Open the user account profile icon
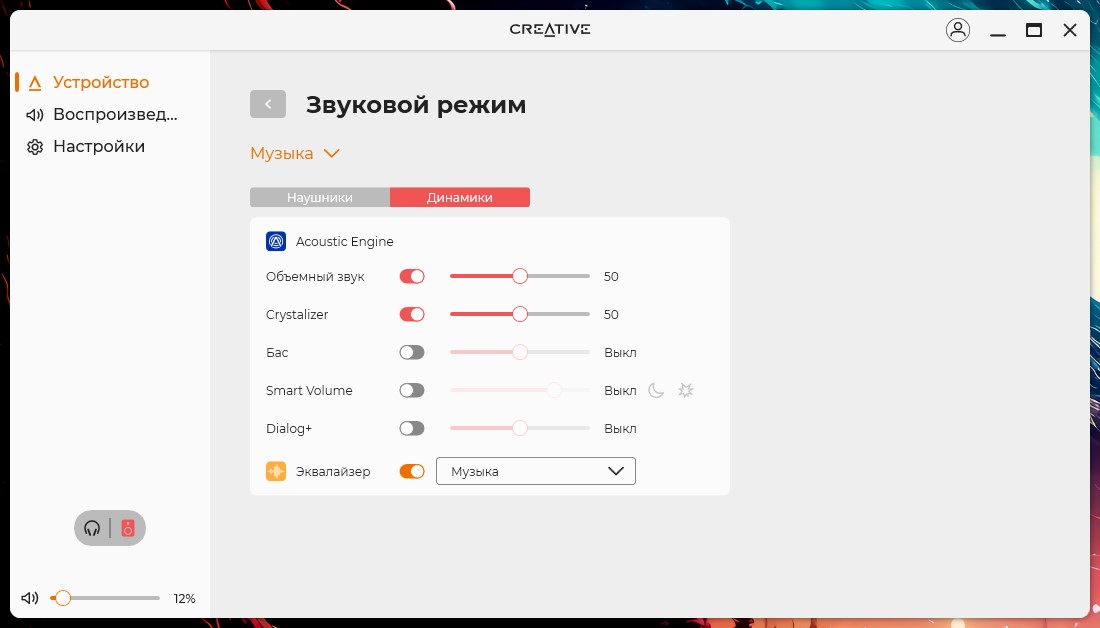The image size is (1100, 628). [958, 30]
